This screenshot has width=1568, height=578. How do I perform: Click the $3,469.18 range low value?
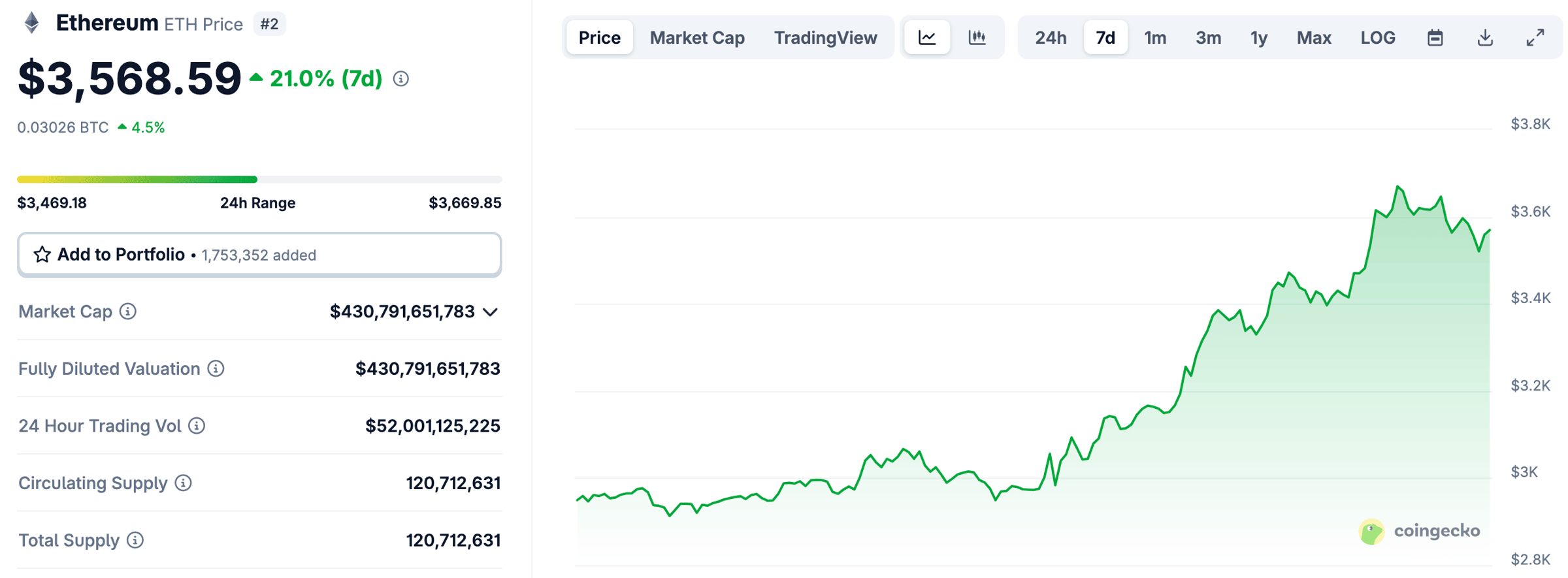52,203
